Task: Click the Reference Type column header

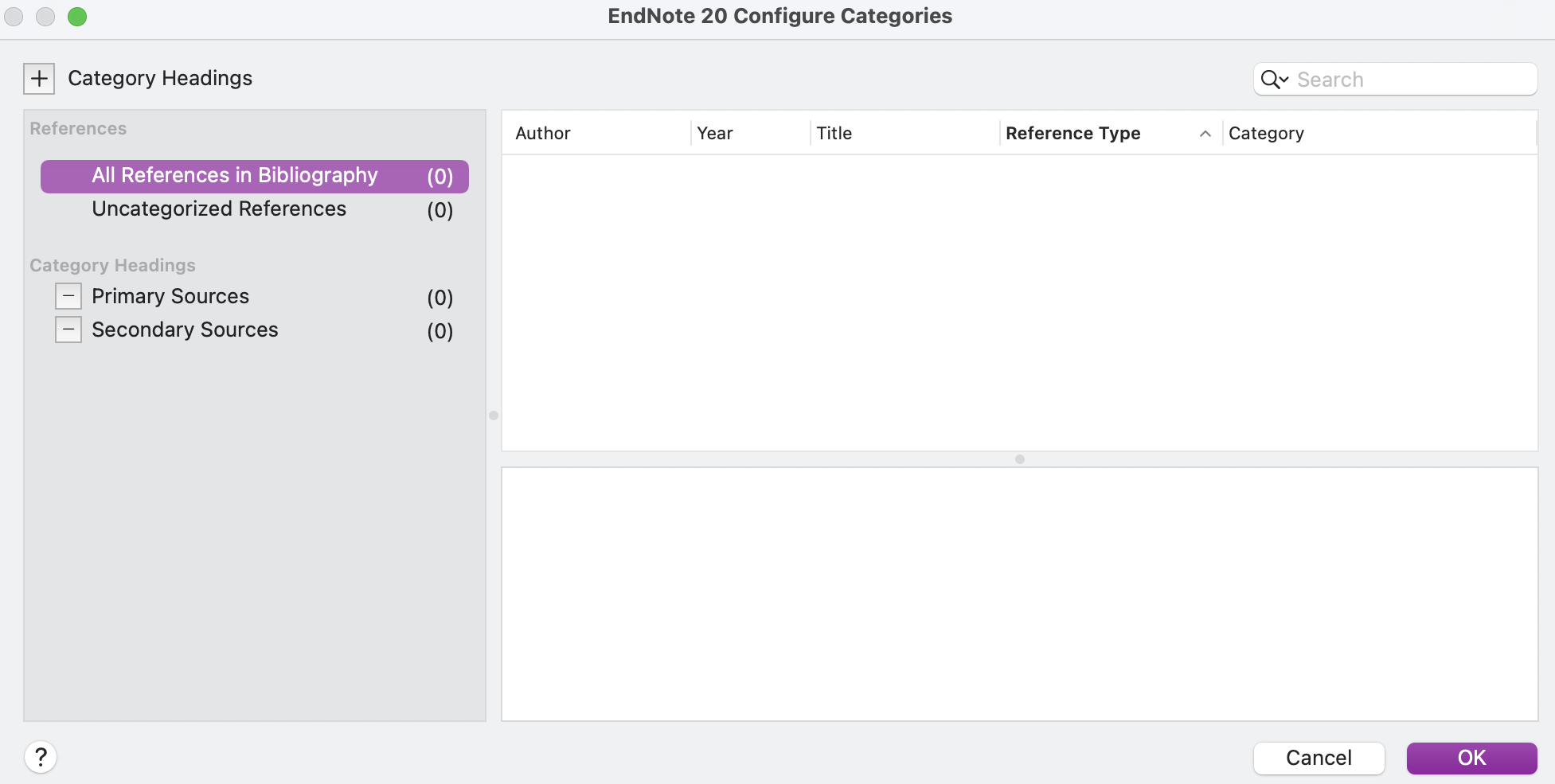Action: pos(1072,134)
